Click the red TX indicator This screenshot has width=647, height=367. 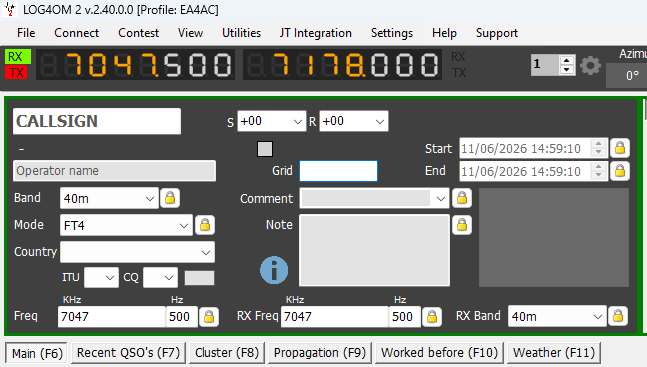tap(16, 72)
